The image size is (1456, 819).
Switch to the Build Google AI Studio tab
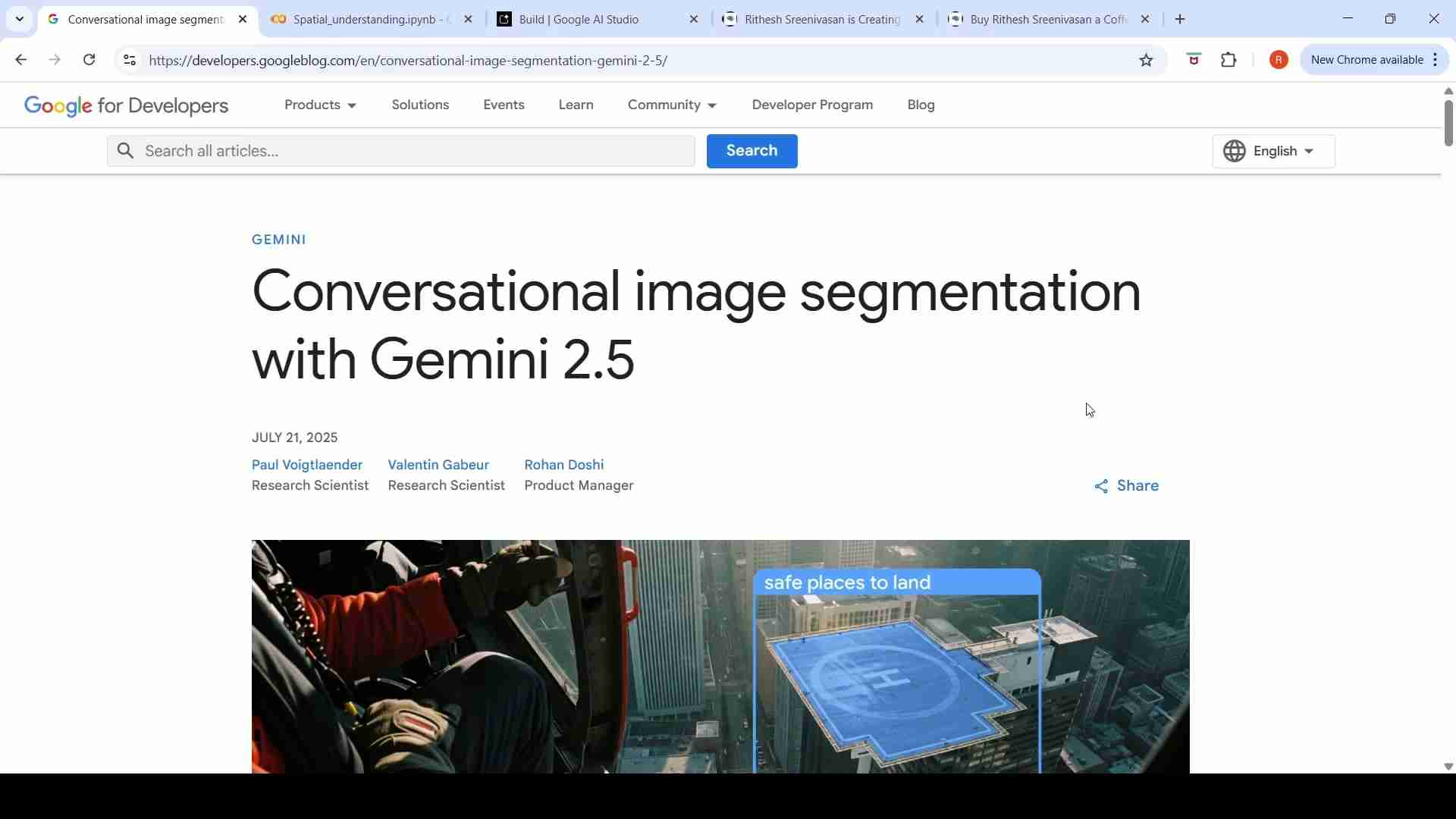[x=580, y=19]
